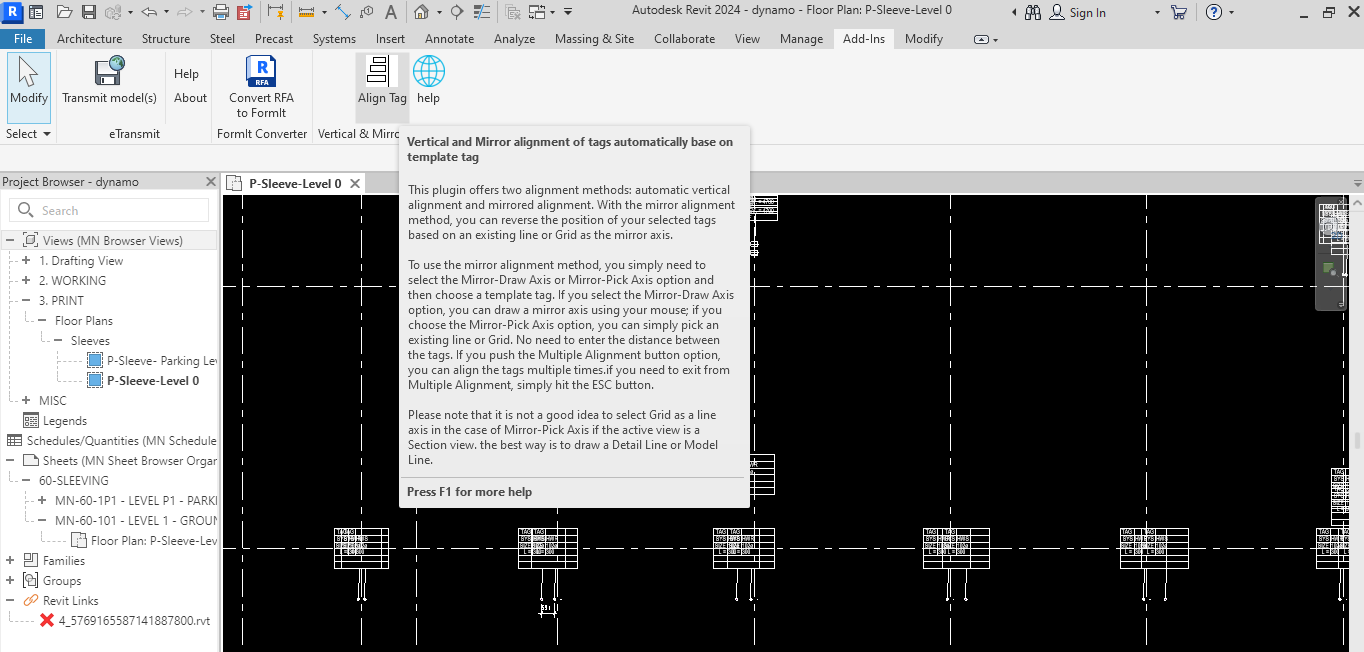Screen dimensions: 1364x652
Task: Expand the 2. WORKING node
Action: pos(26,281)
